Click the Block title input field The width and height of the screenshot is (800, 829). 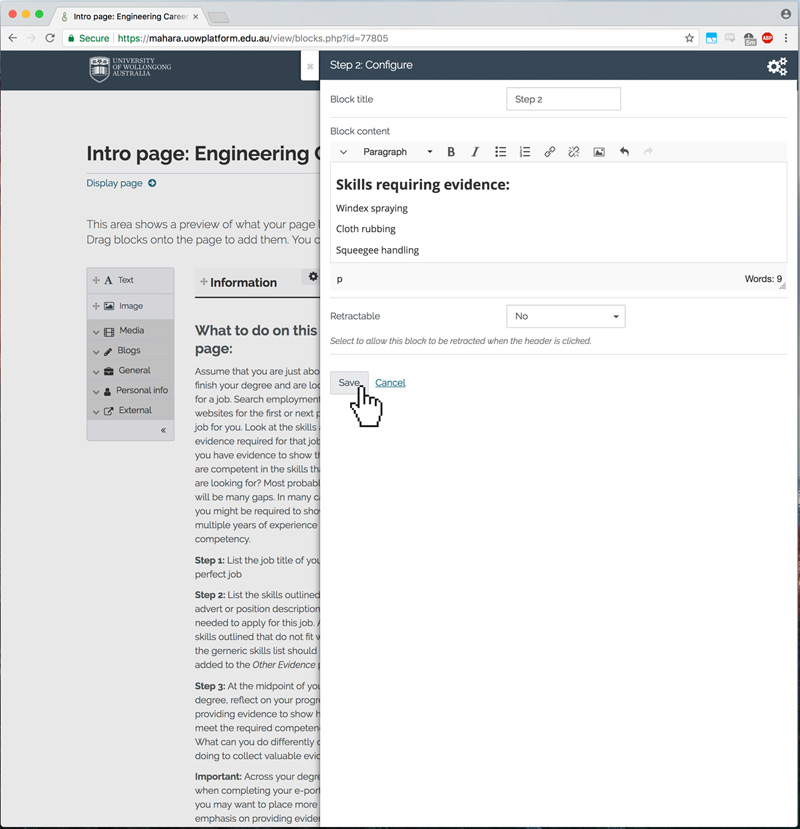(x=563, y=99)
